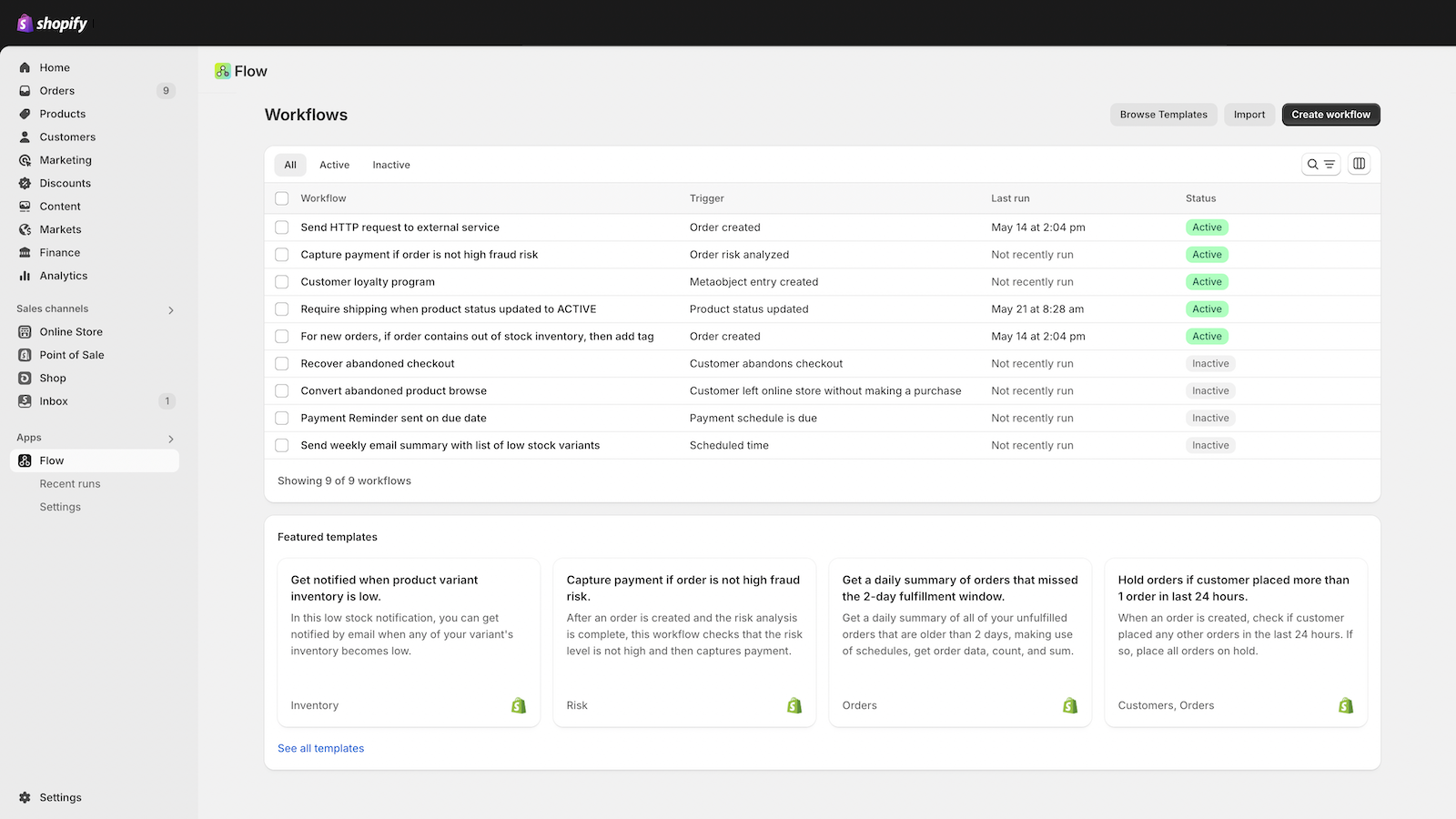This screenshot has width=1456, height=819.
Task: Click the Online Store icon
Action: (x=25, y=332)
